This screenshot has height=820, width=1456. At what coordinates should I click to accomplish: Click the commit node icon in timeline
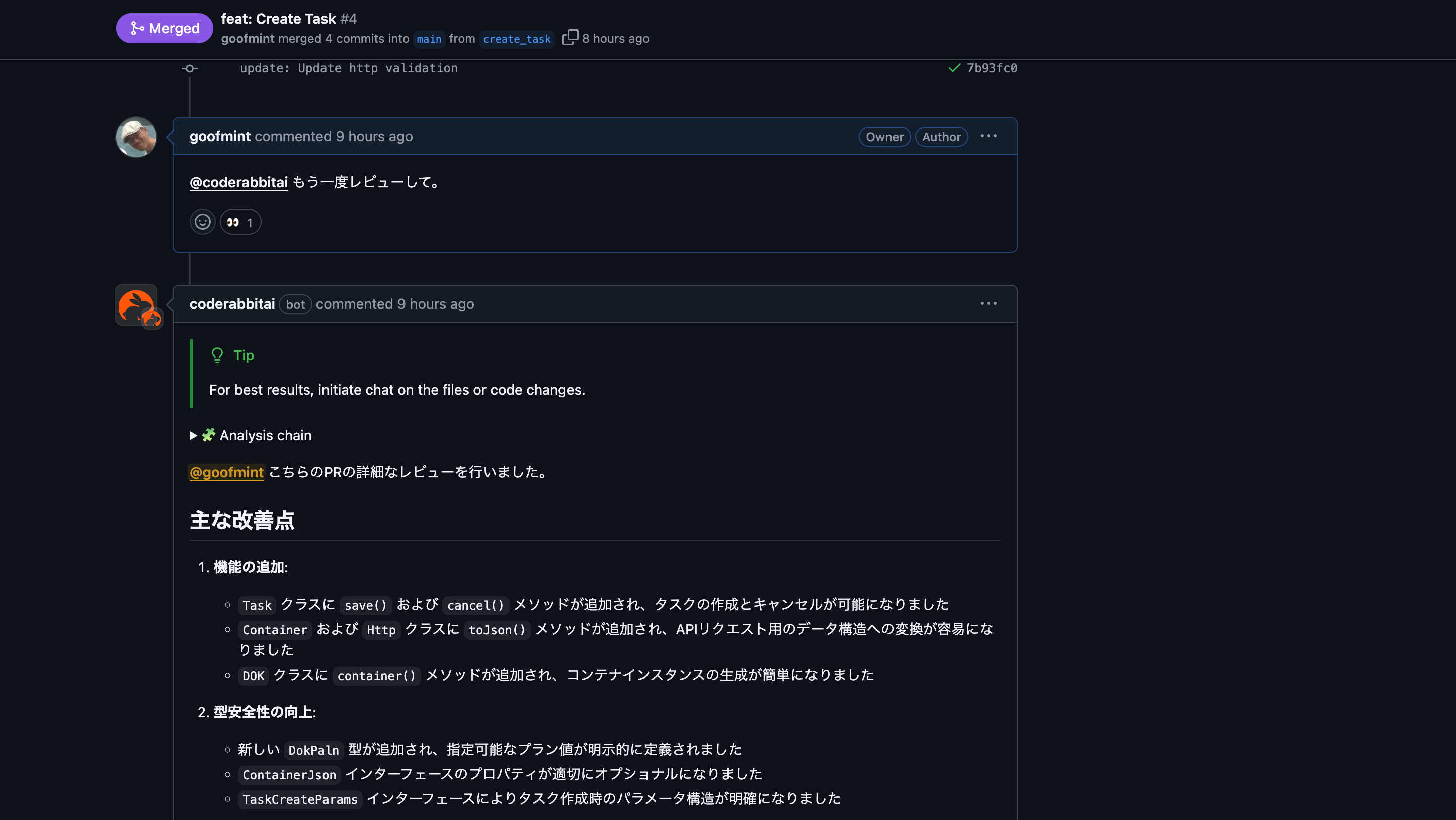point(189,68)
